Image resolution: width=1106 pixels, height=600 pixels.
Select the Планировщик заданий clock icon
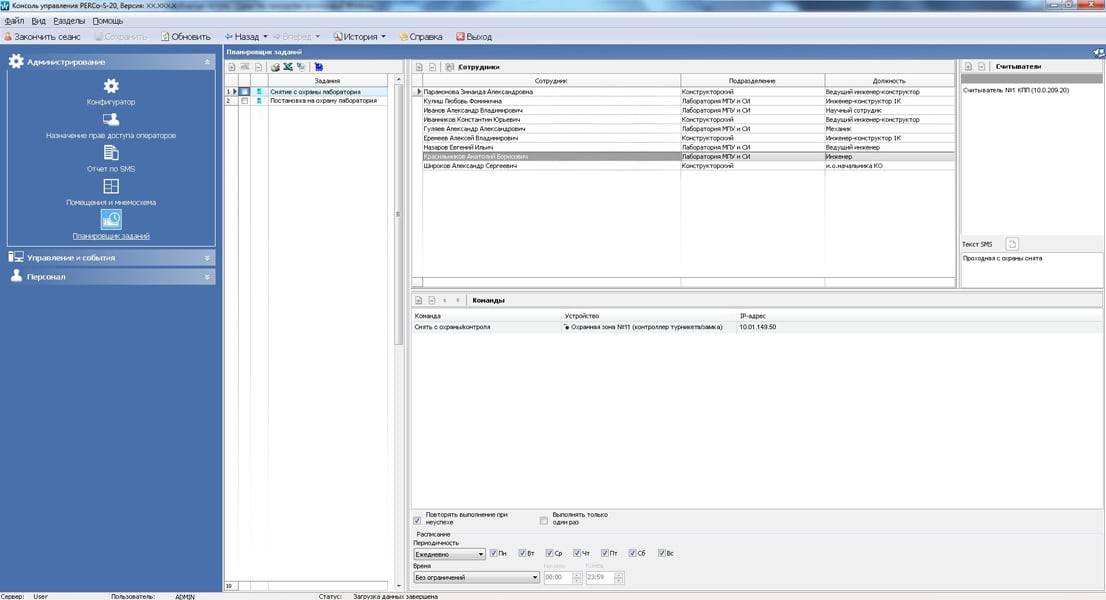click(x=111, y=220)
